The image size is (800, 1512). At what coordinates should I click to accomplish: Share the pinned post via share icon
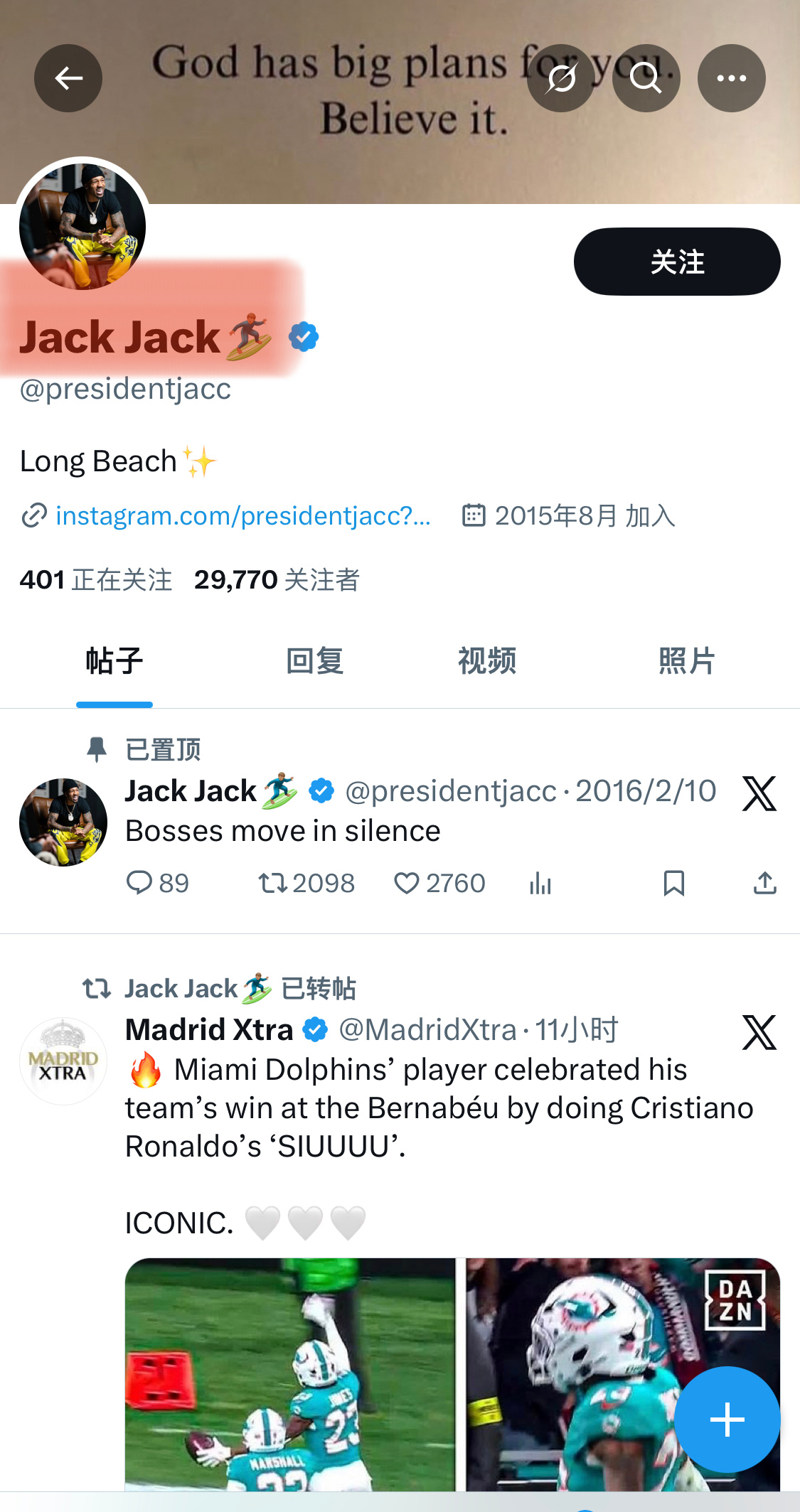pos(764,883)
